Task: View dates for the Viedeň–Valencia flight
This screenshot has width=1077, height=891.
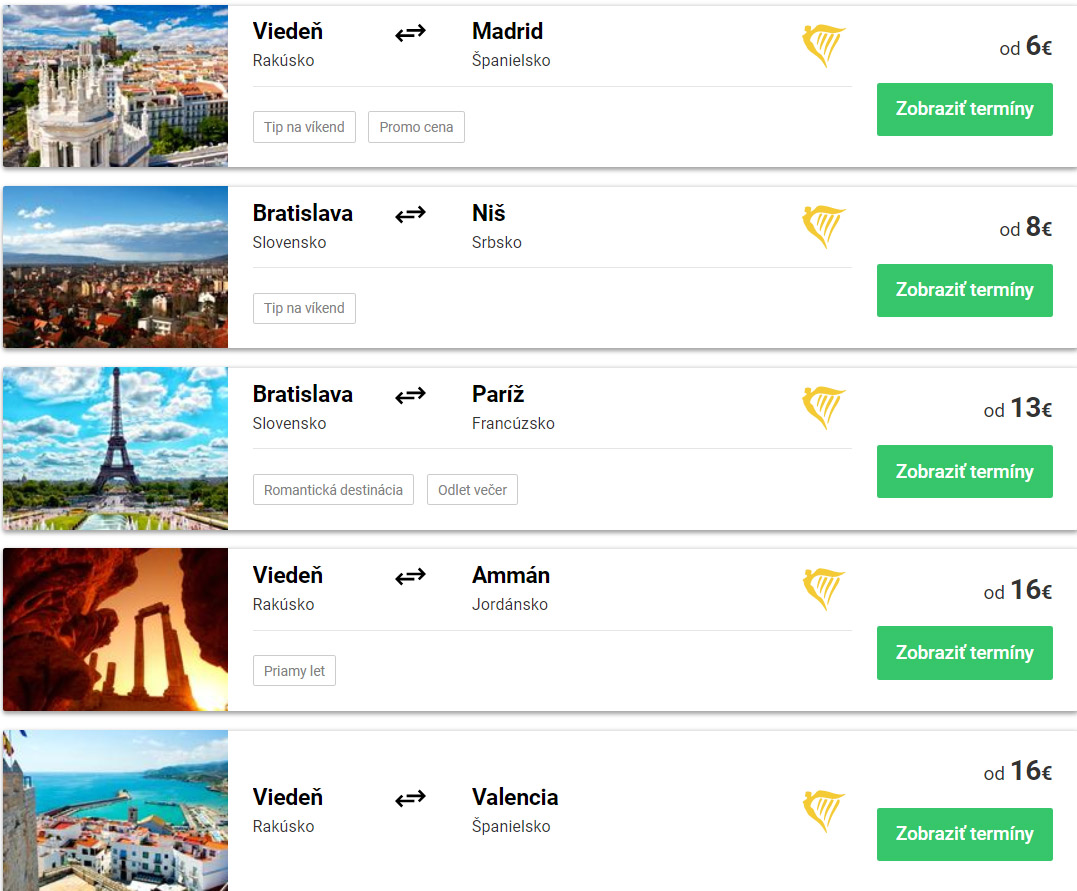Action: click(x=964, y=834)
